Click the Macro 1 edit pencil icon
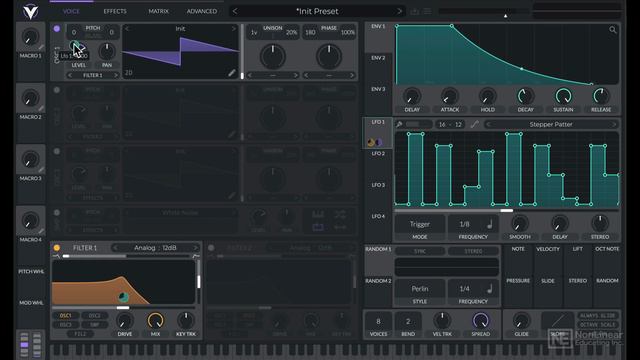Image resolution: width=640 pixels, height=360 pixels. pos(41,47)
